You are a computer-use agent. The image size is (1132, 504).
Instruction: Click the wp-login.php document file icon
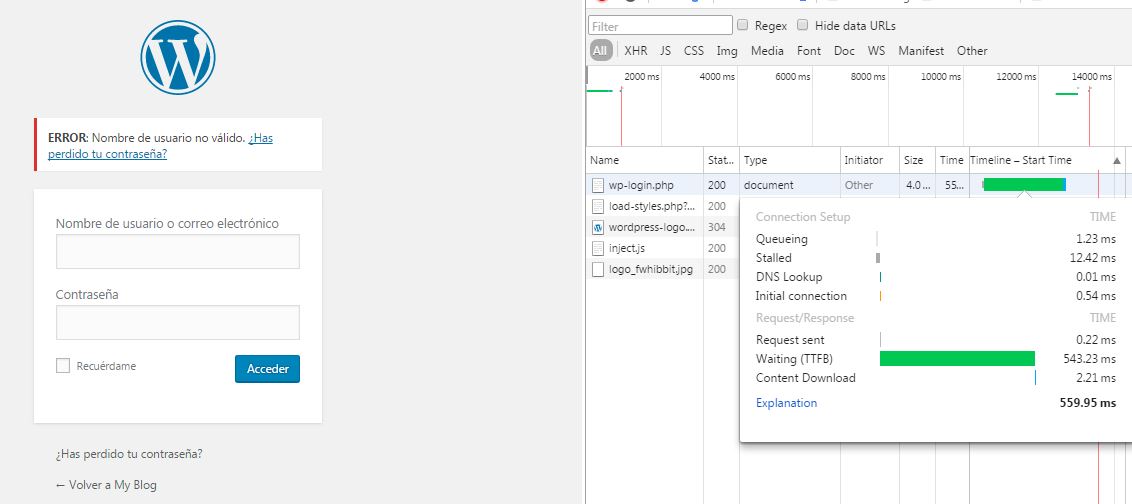(598, 185)
